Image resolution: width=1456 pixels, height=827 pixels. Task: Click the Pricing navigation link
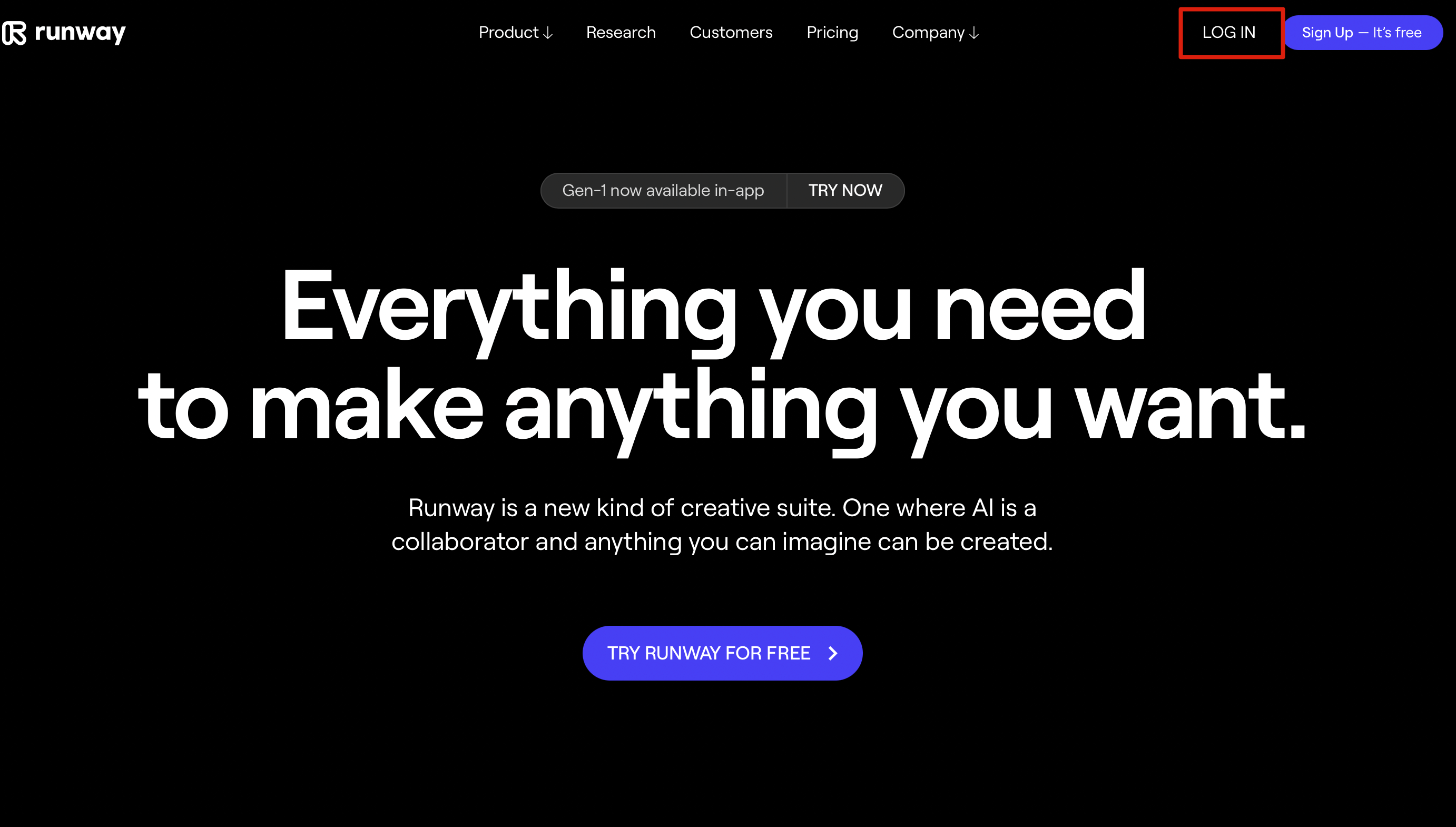pos(832,32)
